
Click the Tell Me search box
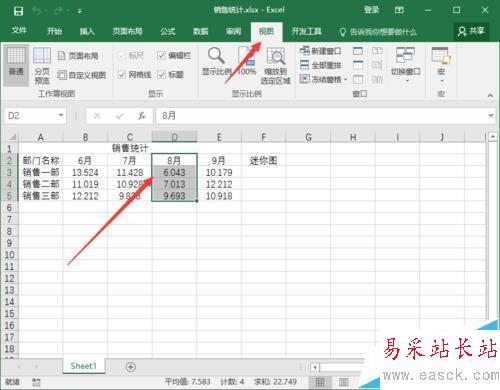pyautogui.click(x=378, y=32)
